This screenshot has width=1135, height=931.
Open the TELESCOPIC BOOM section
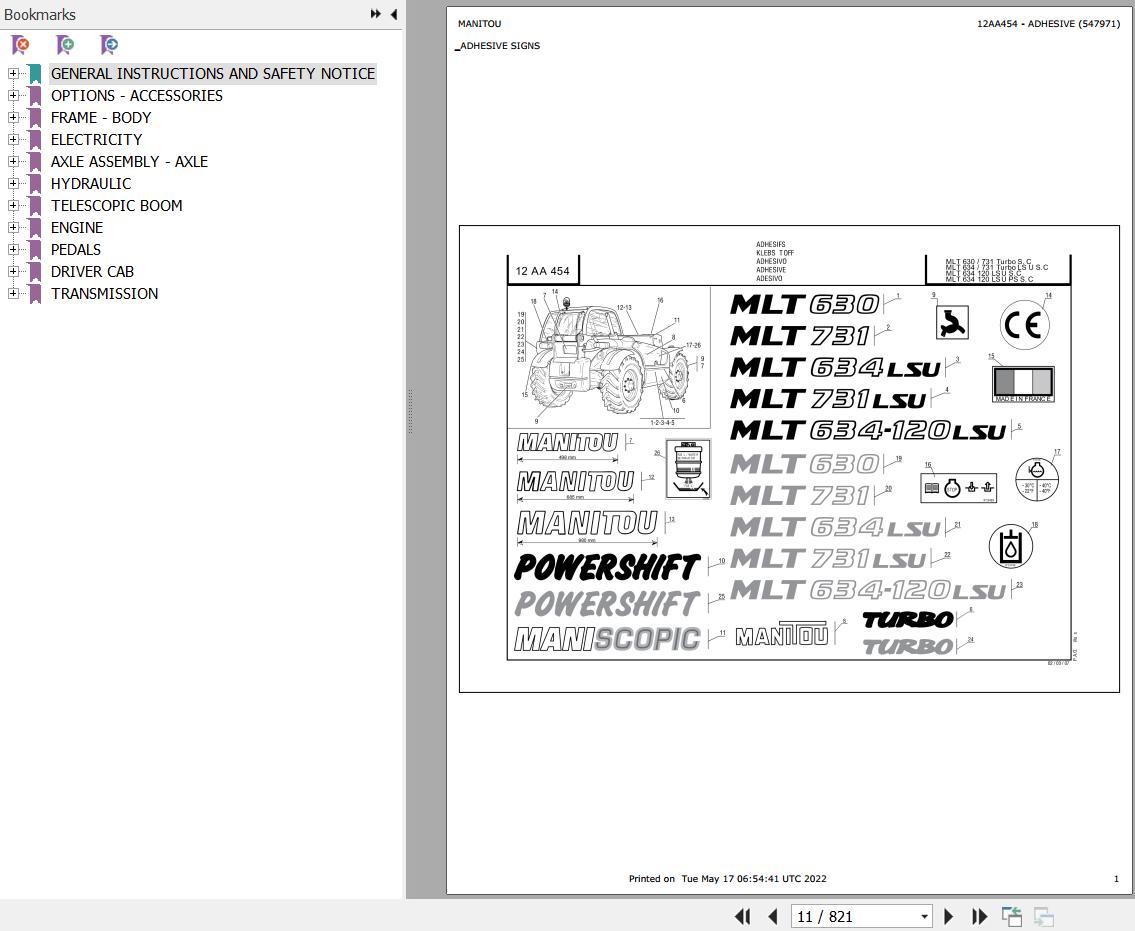click(x=116, y=206)
